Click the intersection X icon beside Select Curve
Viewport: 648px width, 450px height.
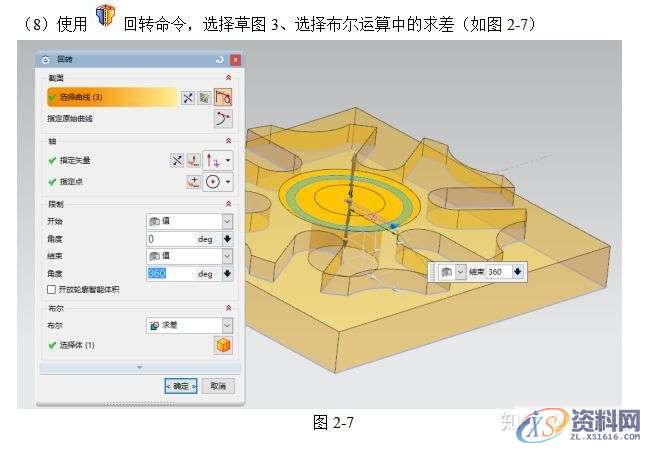pyautogui.click(x=188, y=98)
